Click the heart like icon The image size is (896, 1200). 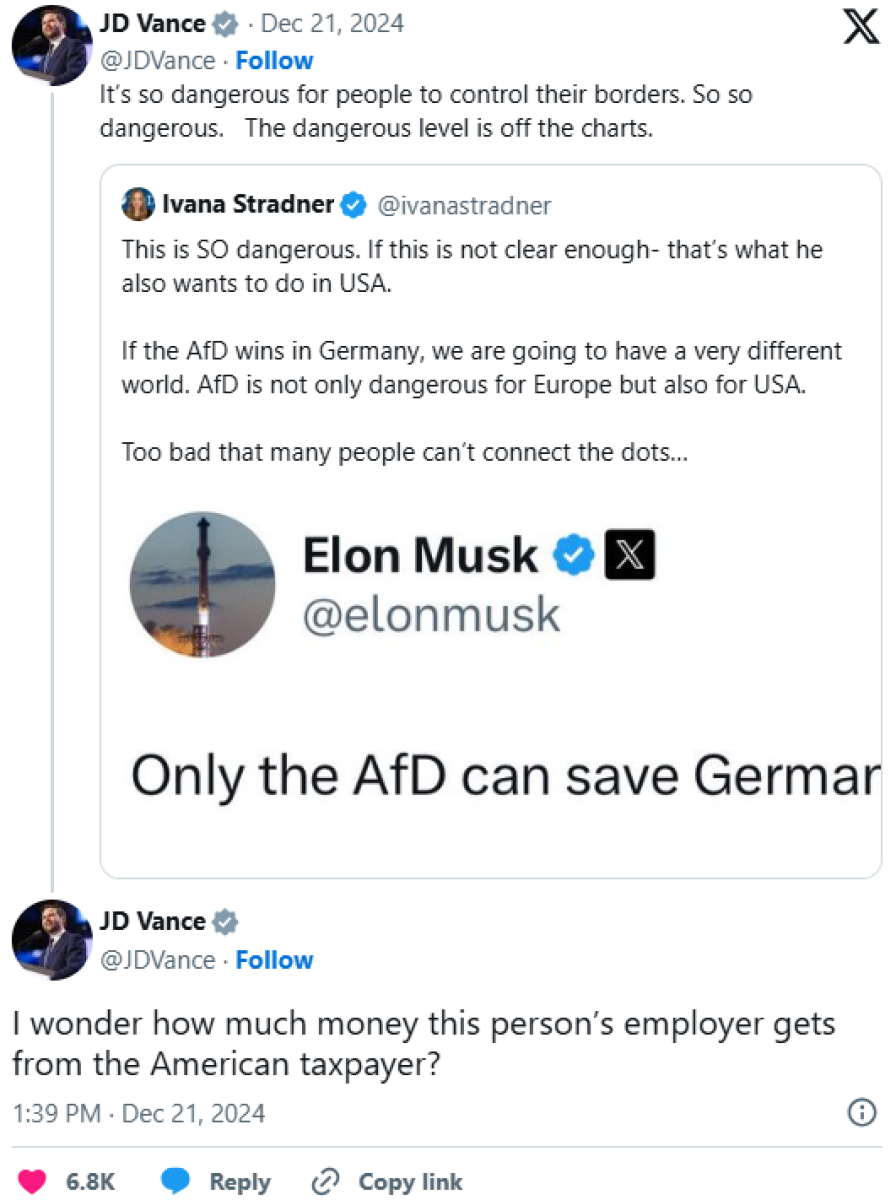[32, 1181]
